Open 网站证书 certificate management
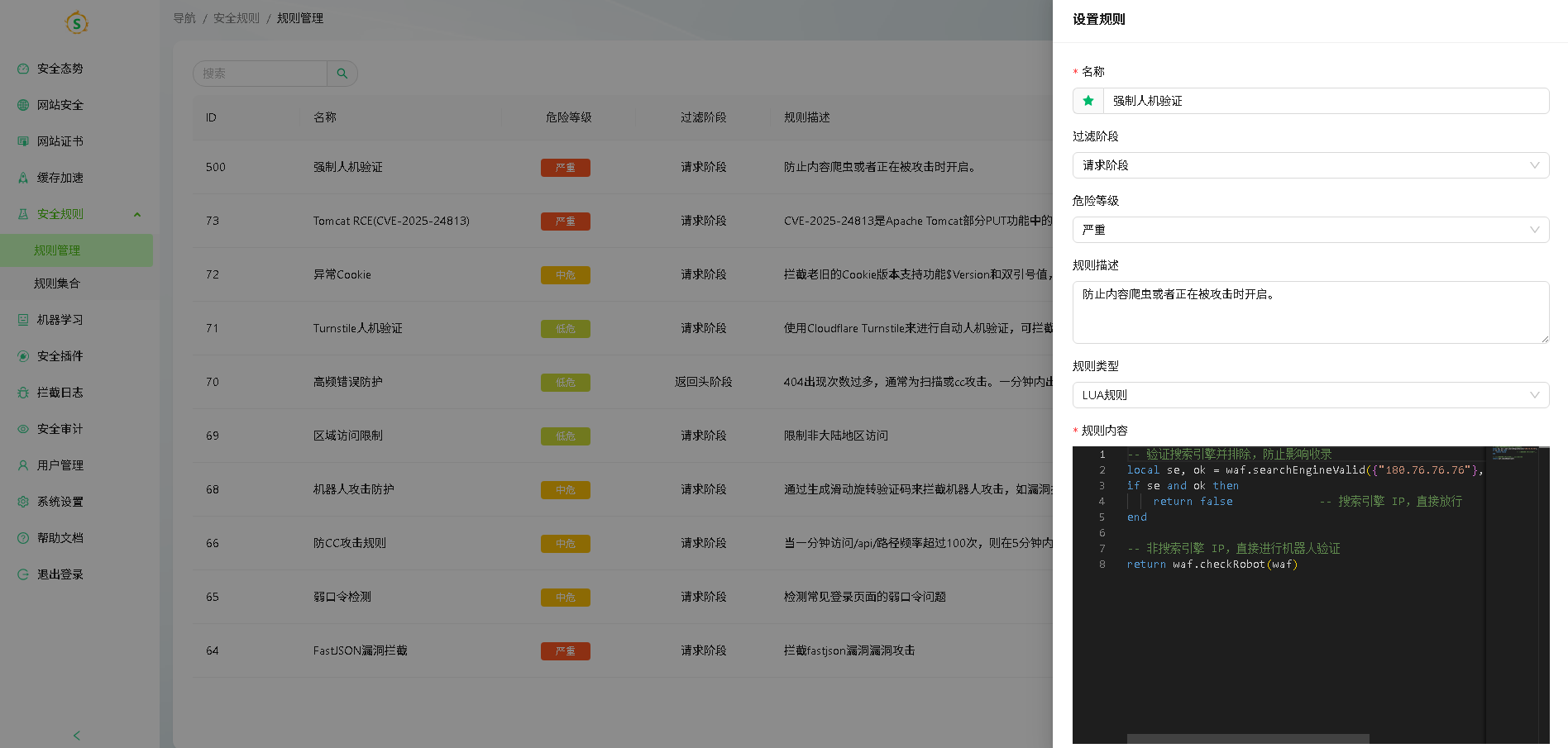1568x748 pixels. click(x=22, y=141)
